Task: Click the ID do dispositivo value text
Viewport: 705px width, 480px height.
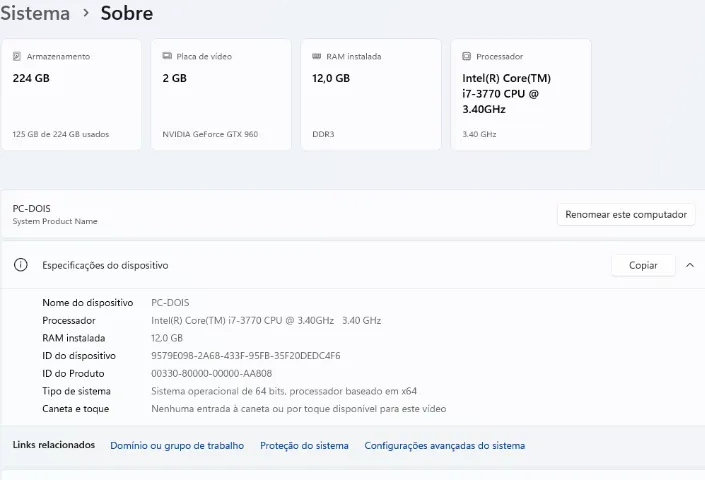Action: pos(245,356)
